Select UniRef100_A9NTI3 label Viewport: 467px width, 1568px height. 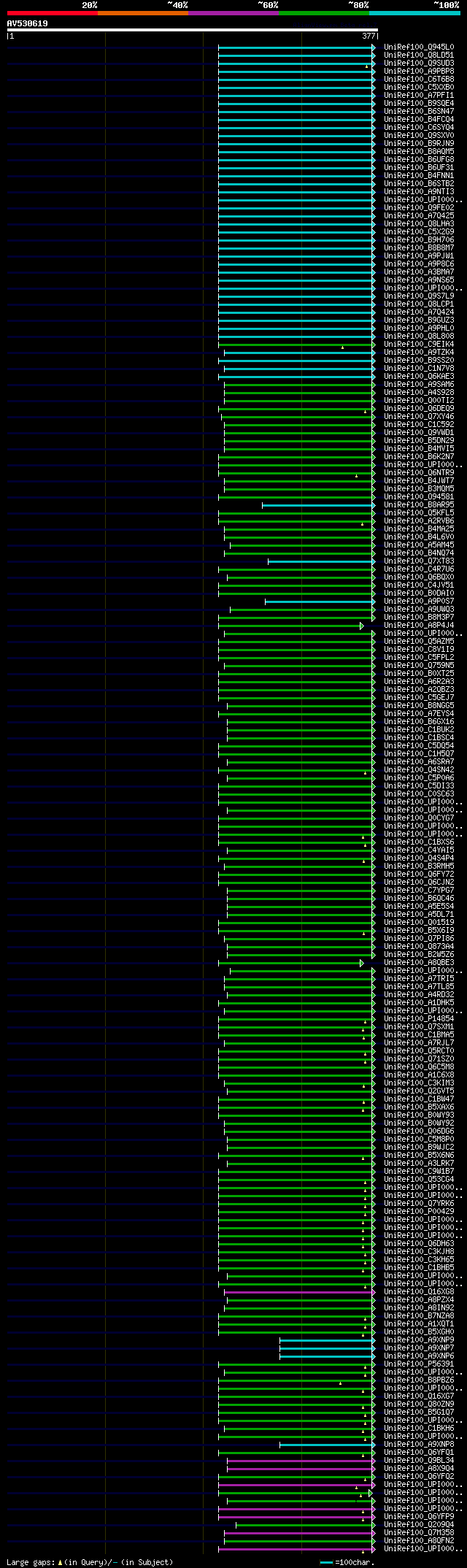419,191
